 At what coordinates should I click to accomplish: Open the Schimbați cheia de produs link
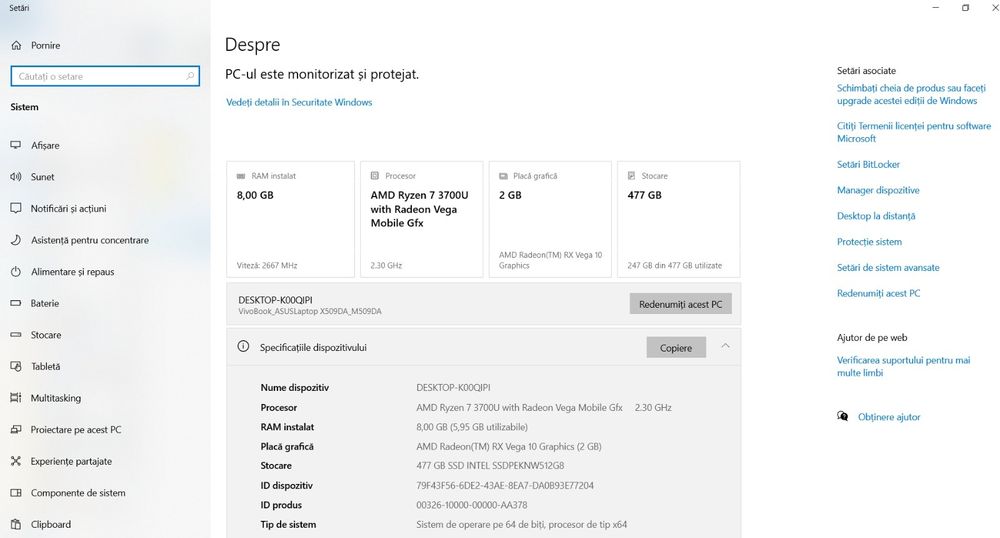pyautogui.click(x=911, y=94)
